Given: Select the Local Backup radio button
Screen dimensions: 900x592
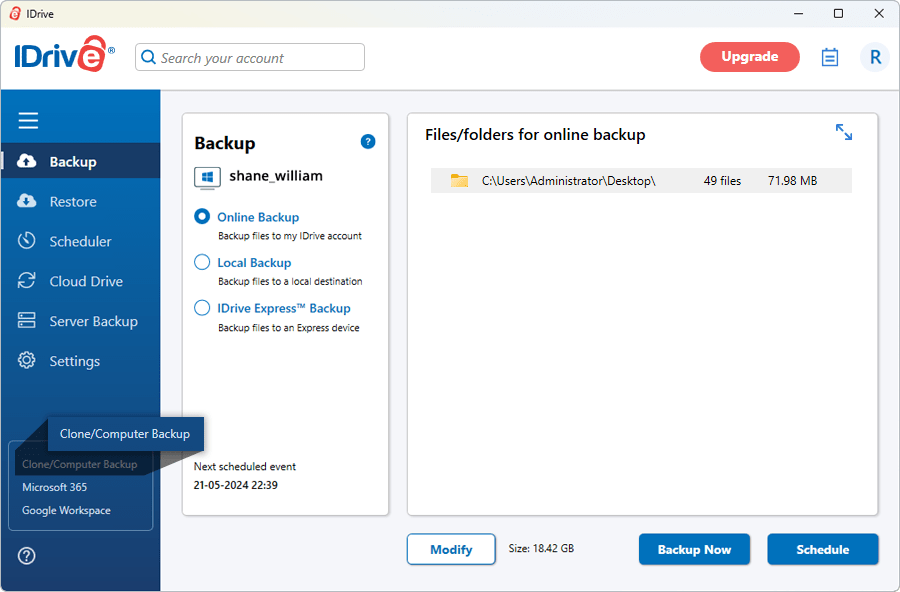Looking at the screenshot, I should pos(202,262).
